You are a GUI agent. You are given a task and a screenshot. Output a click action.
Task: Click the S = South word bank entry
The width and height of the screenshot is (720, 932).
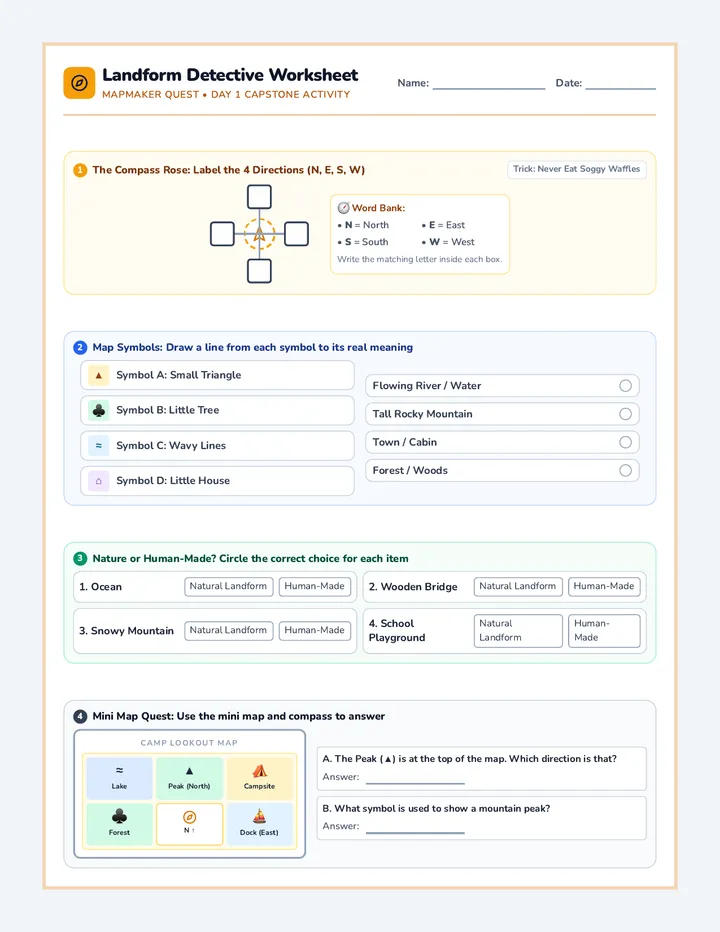tap(363, 243)
